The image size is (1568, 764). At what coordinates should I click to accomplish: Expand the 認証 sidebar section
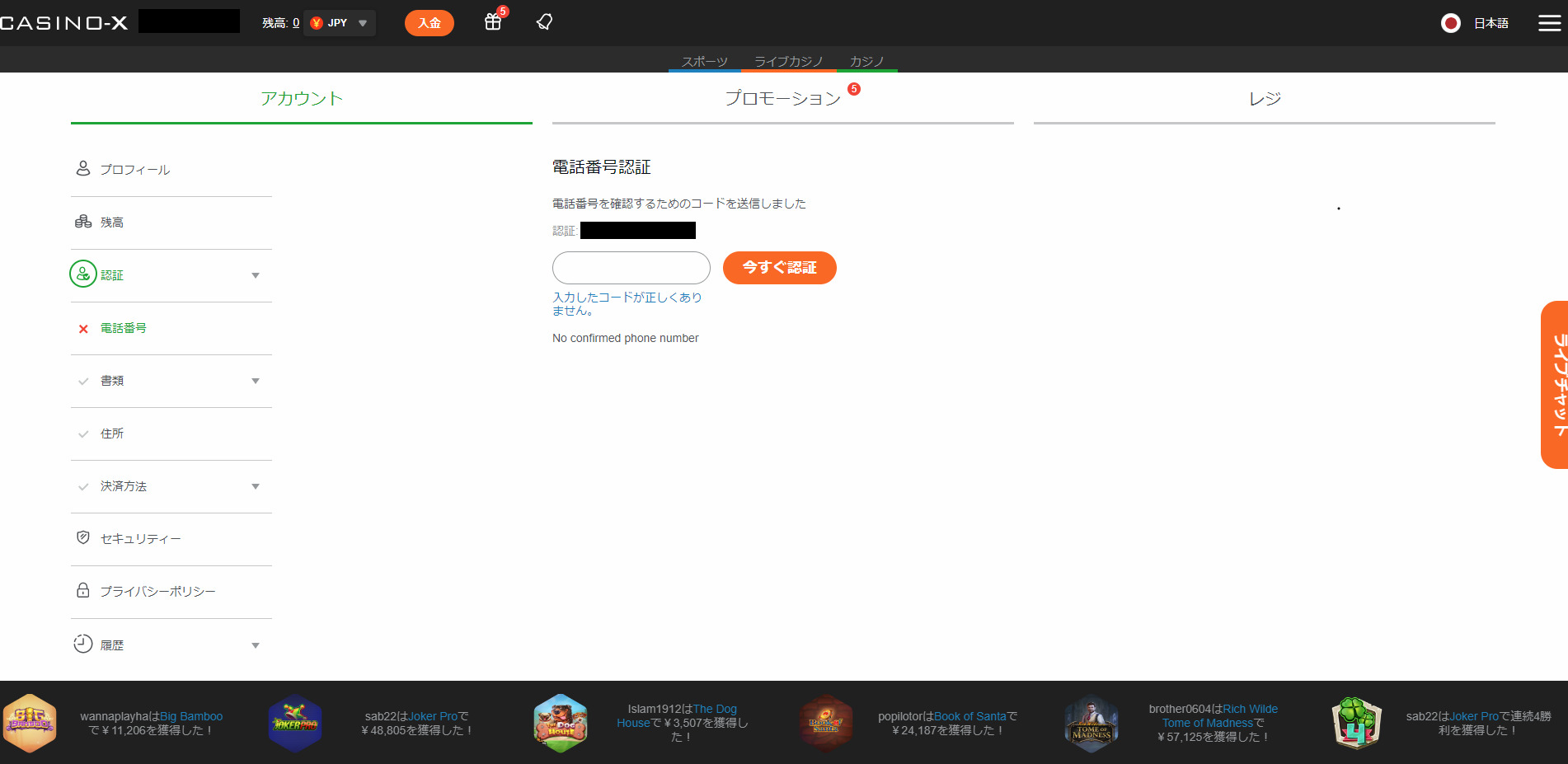[255, 275]
